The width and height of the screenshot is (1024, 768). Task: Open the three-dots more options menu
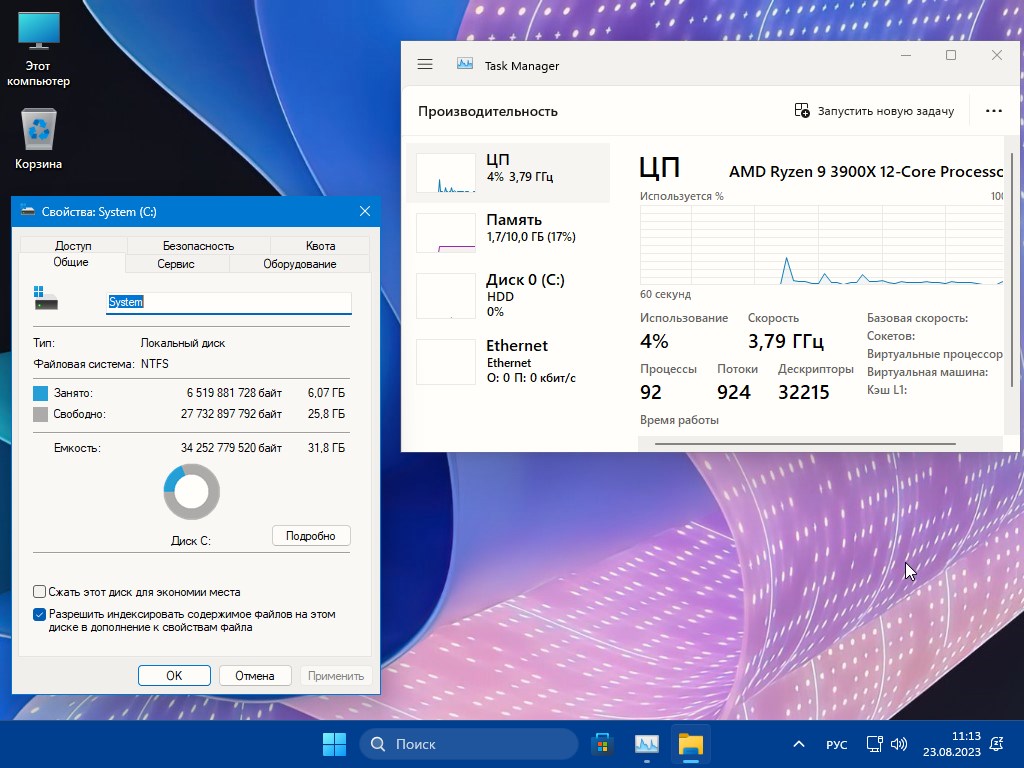pos(993,110)
